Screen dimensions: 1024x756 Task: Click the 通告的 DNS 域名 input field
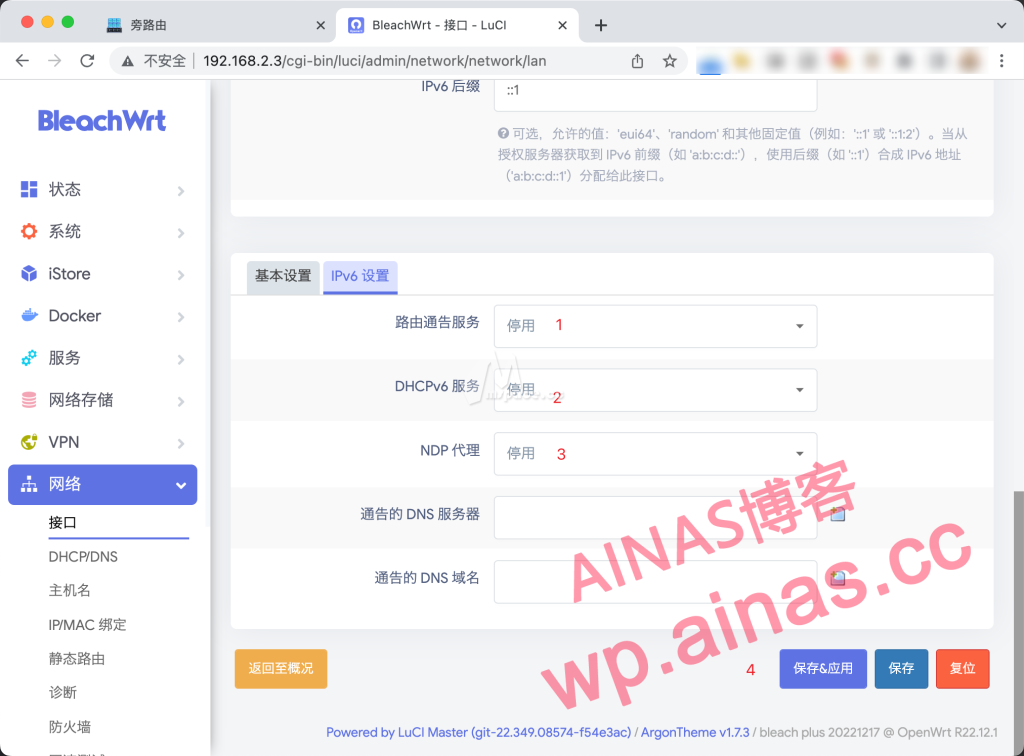click(655, 581)
